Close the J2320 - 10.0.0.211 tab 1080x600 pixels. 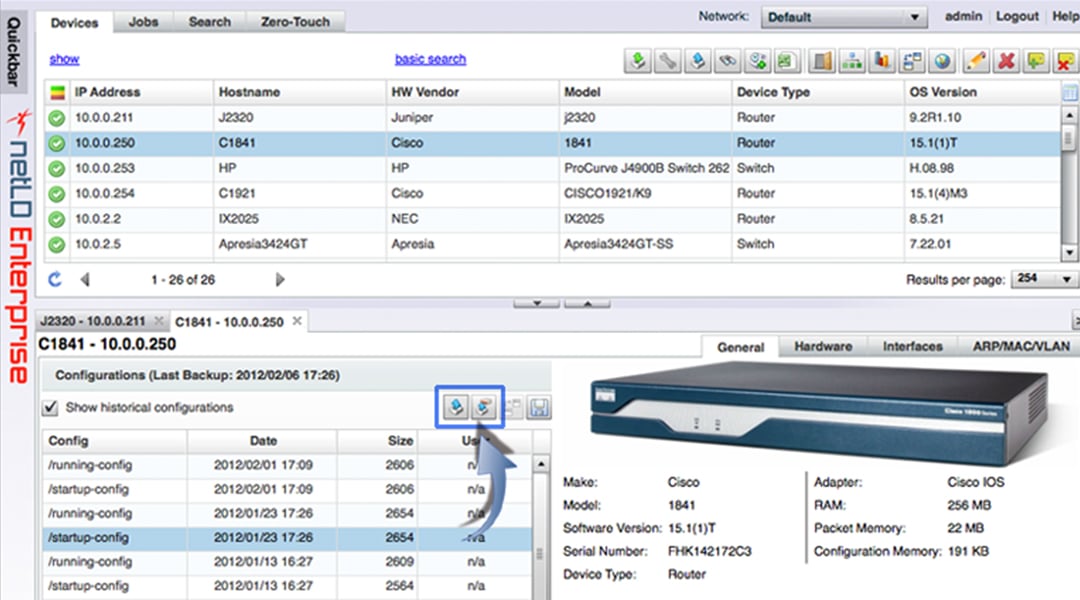pos(159,322)
